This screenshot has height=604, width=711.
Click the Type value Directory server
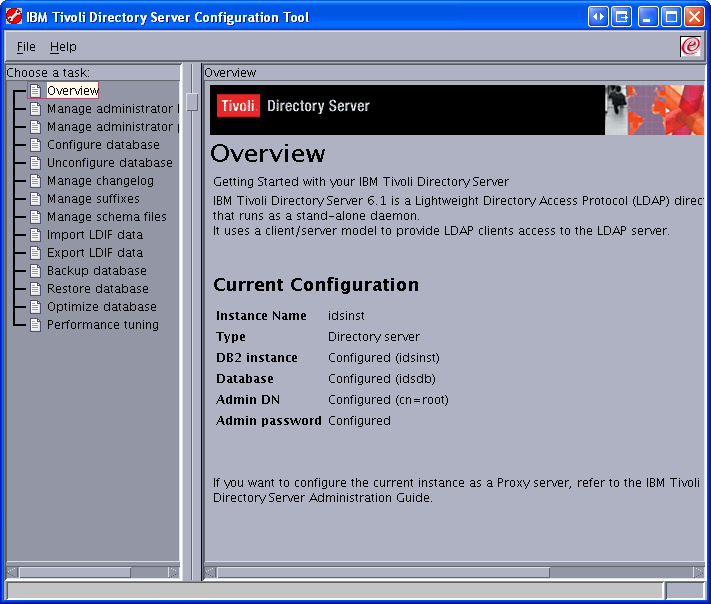374,336
